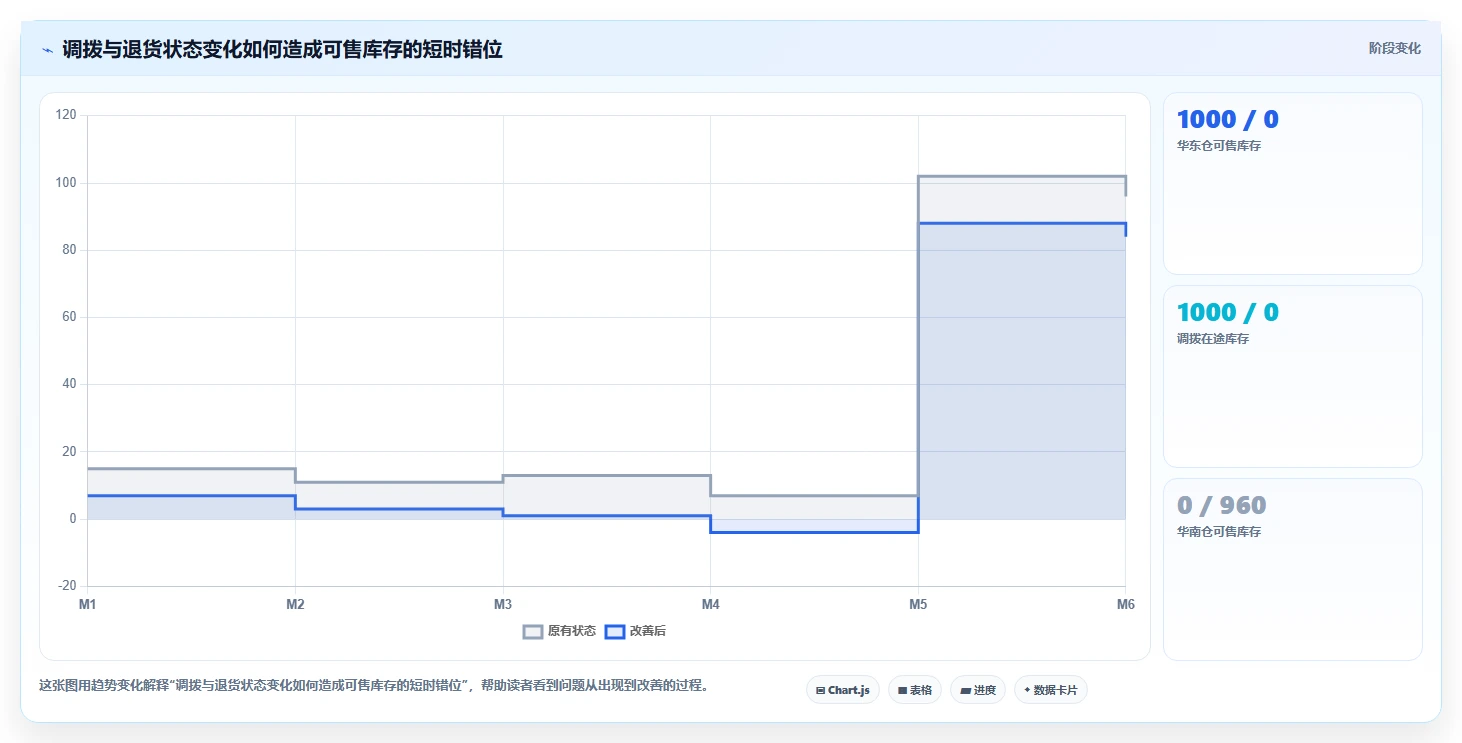Click the description text below the chart
Image resolution: width=1462 pixels, height=743 pixels.
tap(374, 686)
